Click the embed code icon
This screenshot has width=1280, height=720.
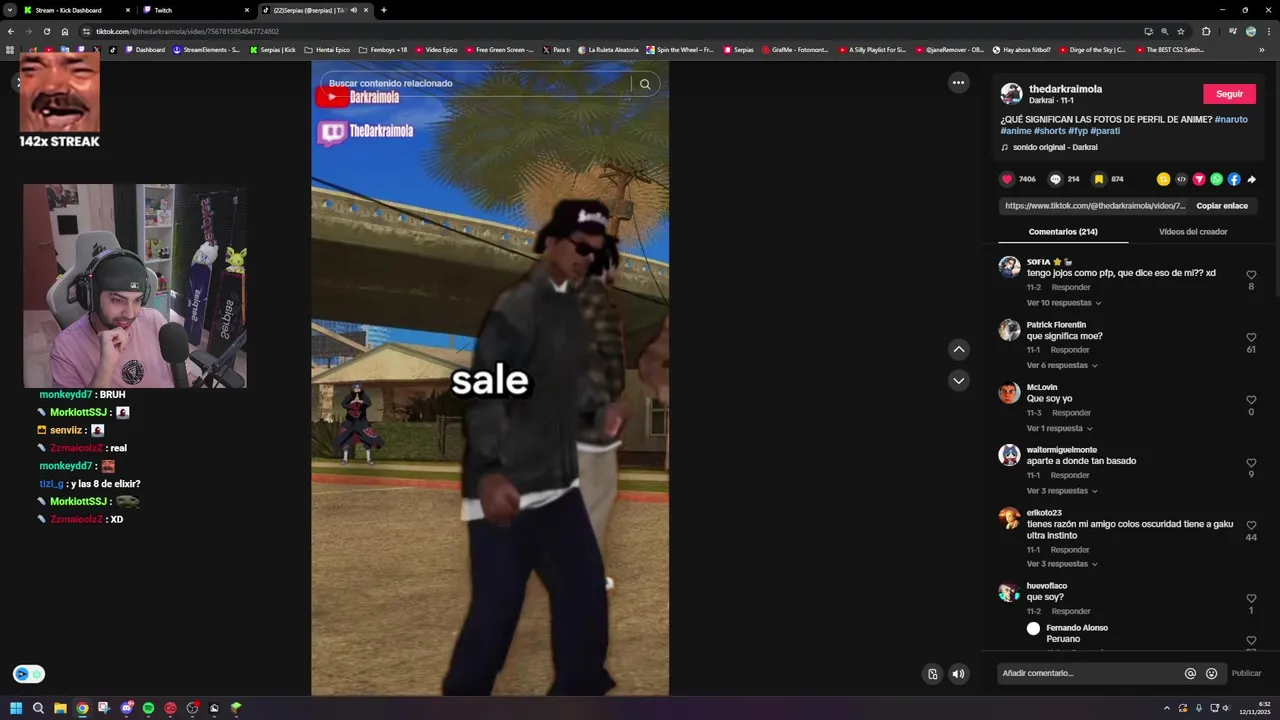[1181, 179]
